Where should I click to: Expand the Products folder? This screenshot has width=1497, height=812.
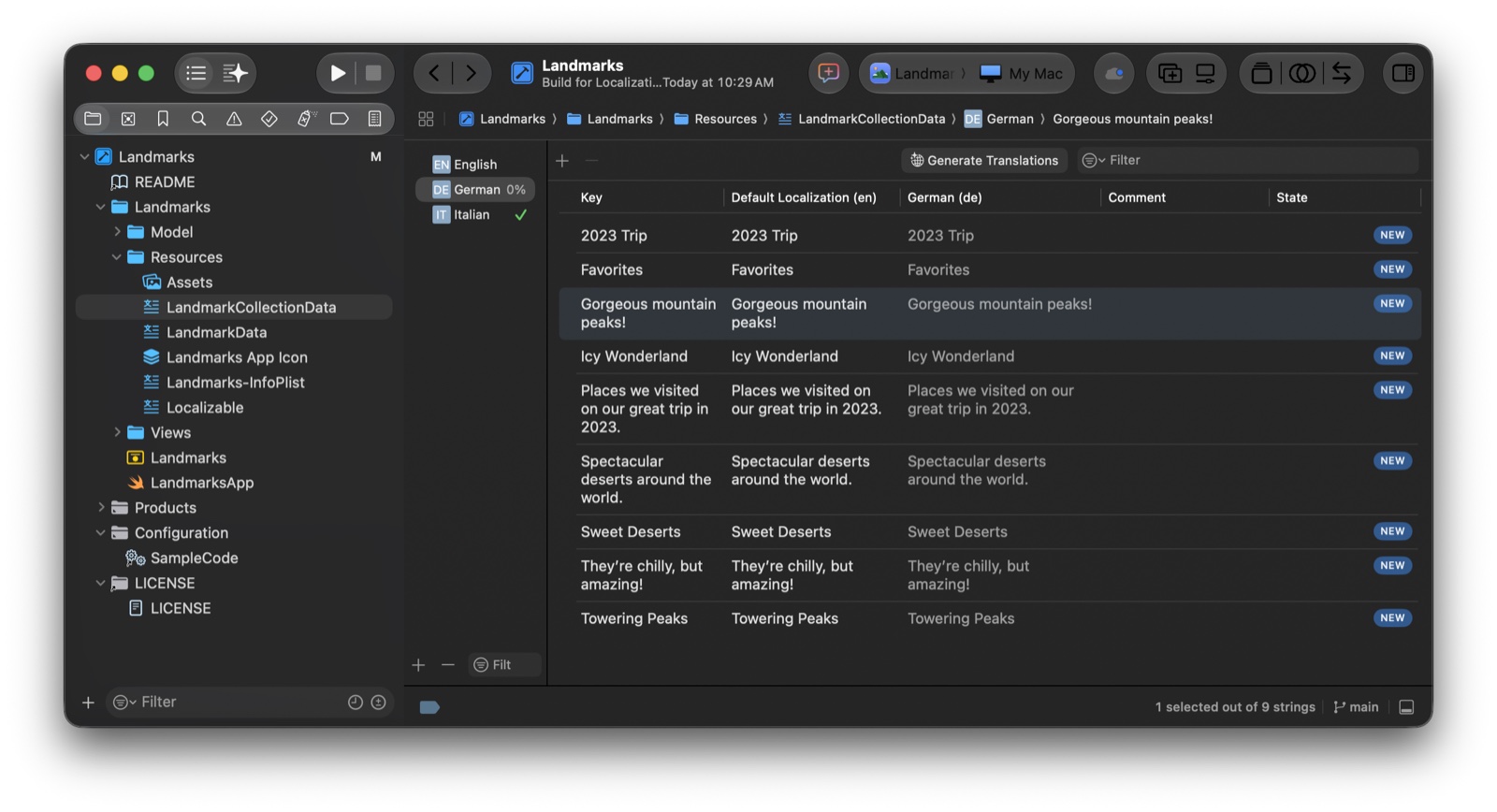[x=101, y=507]
